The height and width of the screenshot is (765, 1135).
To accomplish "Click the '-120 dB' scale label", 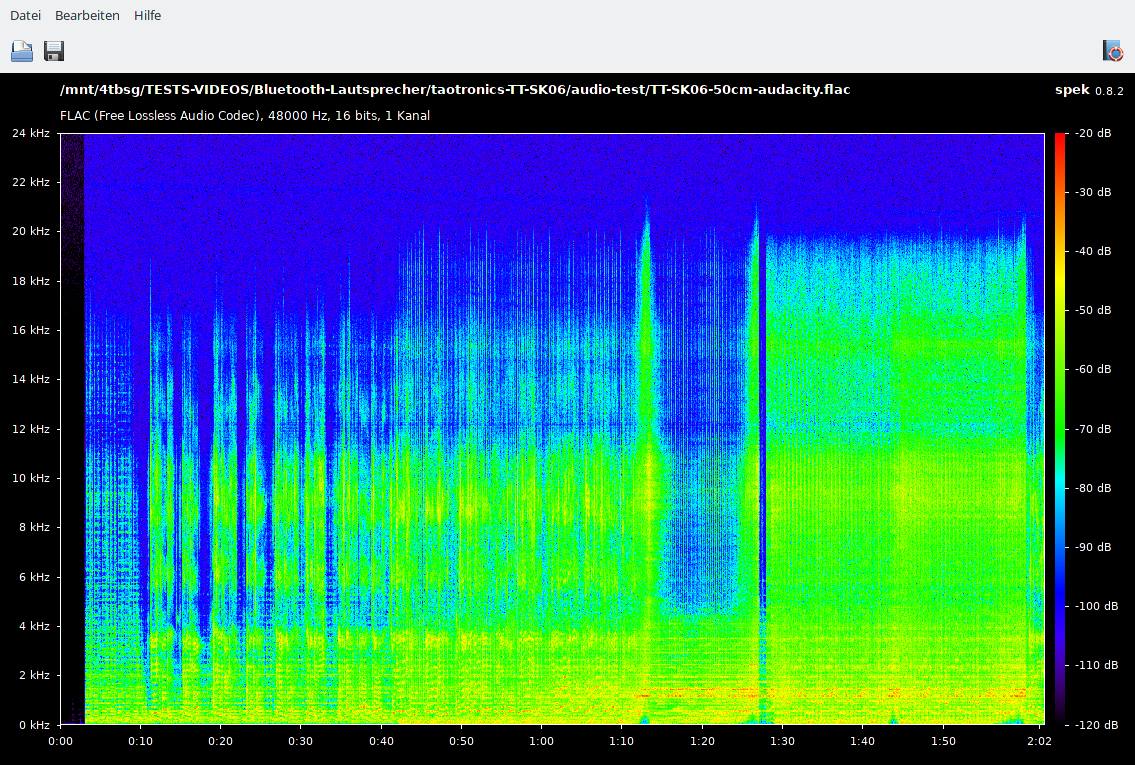I will click(1096, 724).
